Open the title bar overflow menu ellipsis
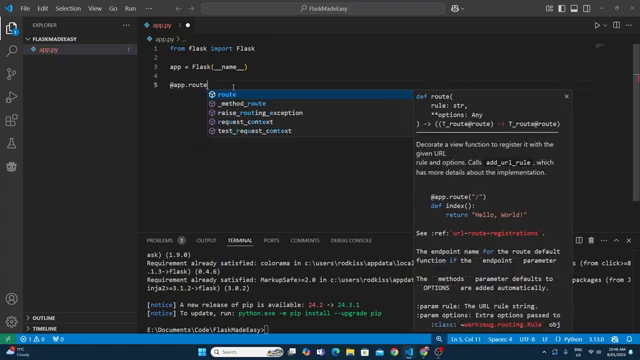The width and height of the screenshot is (640, 360). 149,8
